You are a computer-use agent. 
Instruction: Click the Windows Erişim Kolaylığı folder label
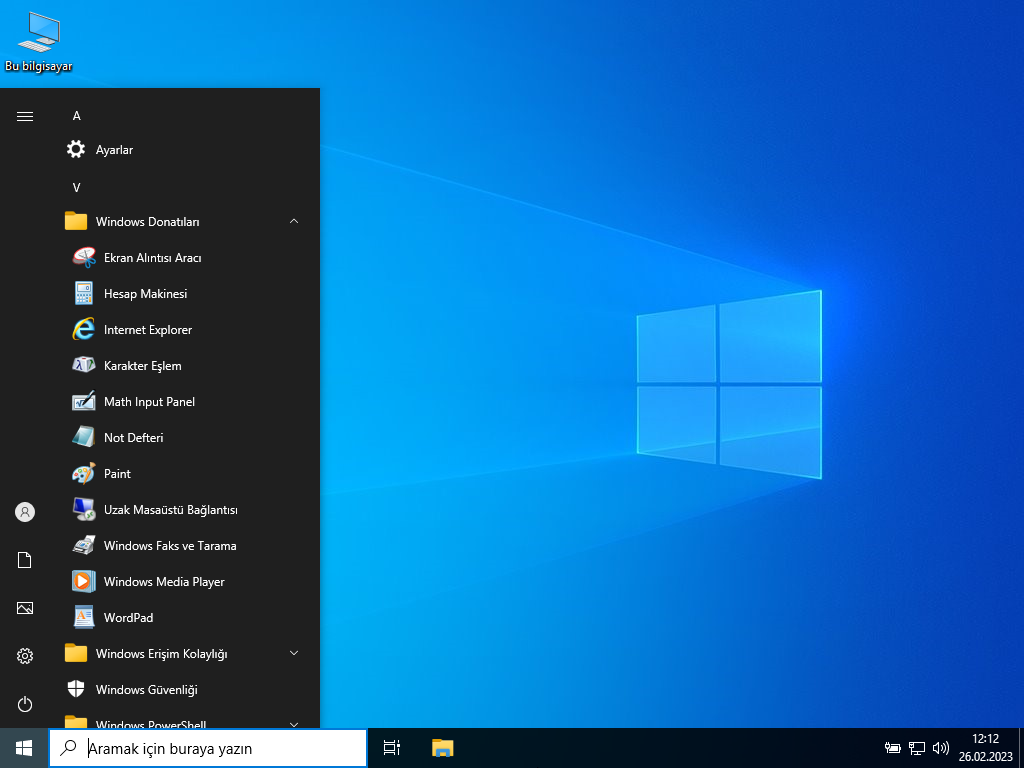click(161, 654)
